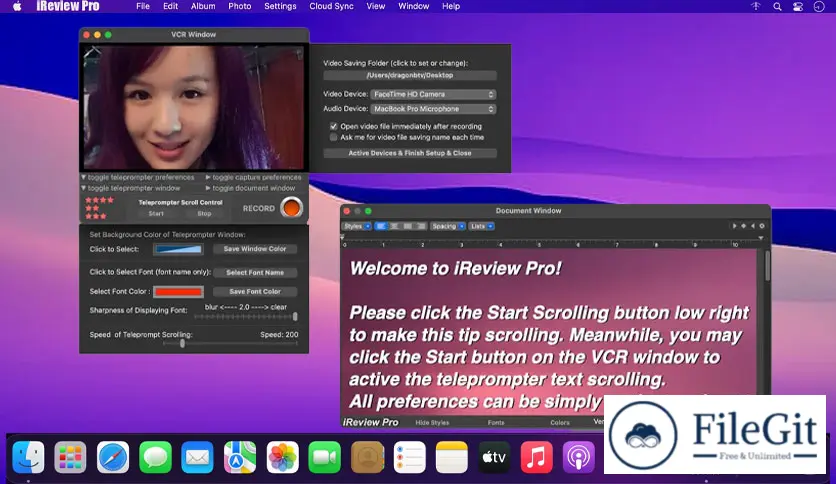
Task: Open the View menu
Action: tap(376, 6)
